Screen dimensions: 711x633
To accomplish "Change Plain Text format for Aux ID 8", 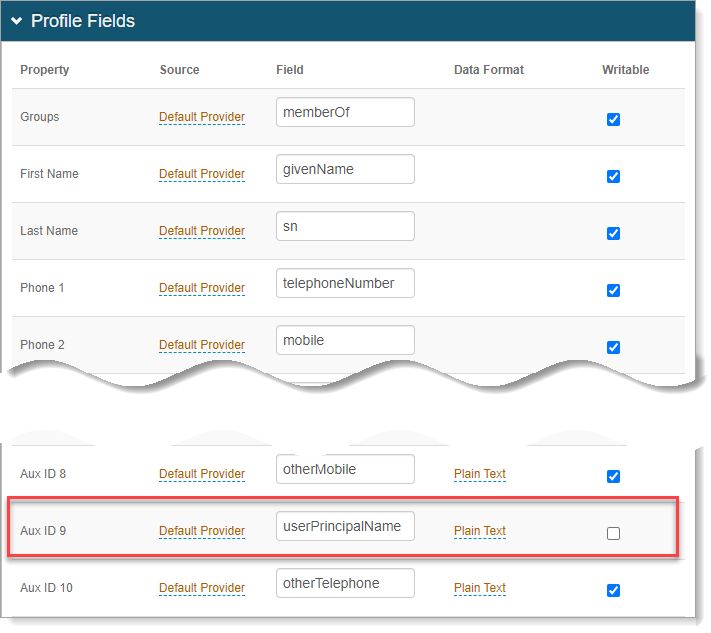I will click(x=480, y=474).
